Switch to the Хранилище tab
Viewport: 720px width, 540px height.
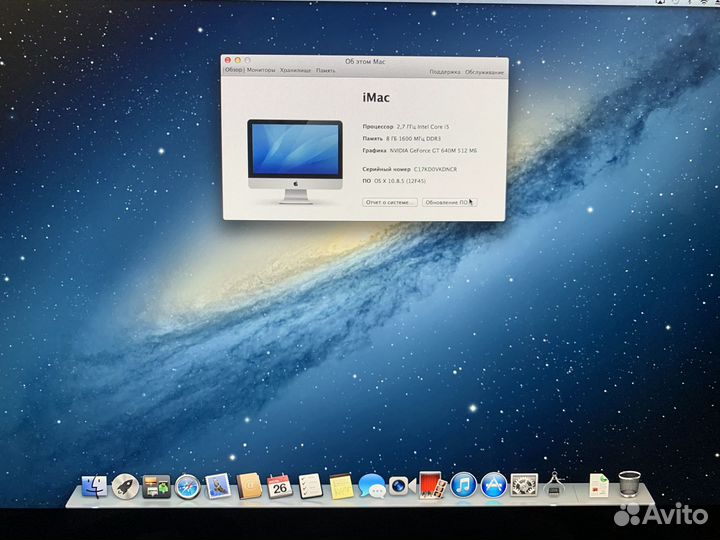coord(296,70)
